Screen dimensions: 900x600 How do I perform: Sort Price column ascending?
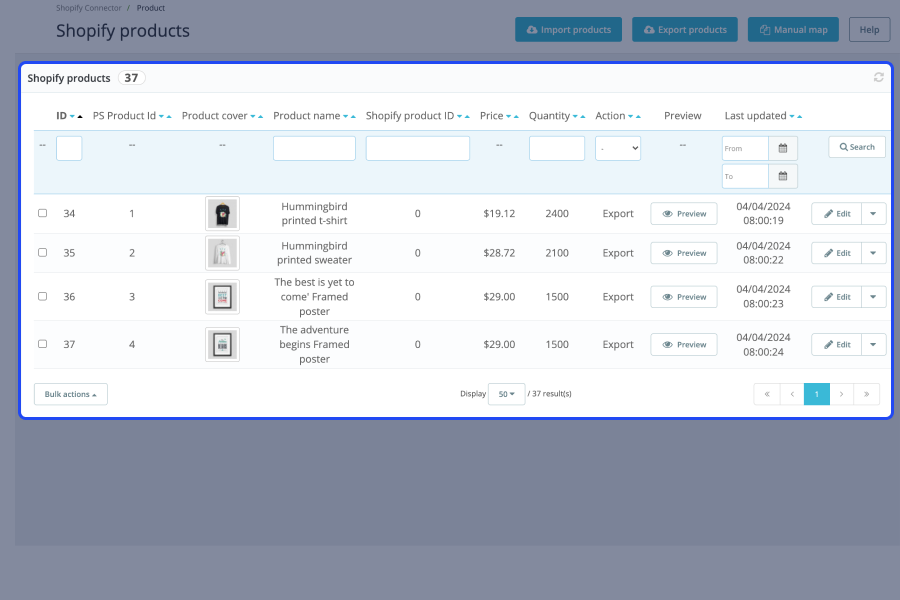(x=516, y=117)
